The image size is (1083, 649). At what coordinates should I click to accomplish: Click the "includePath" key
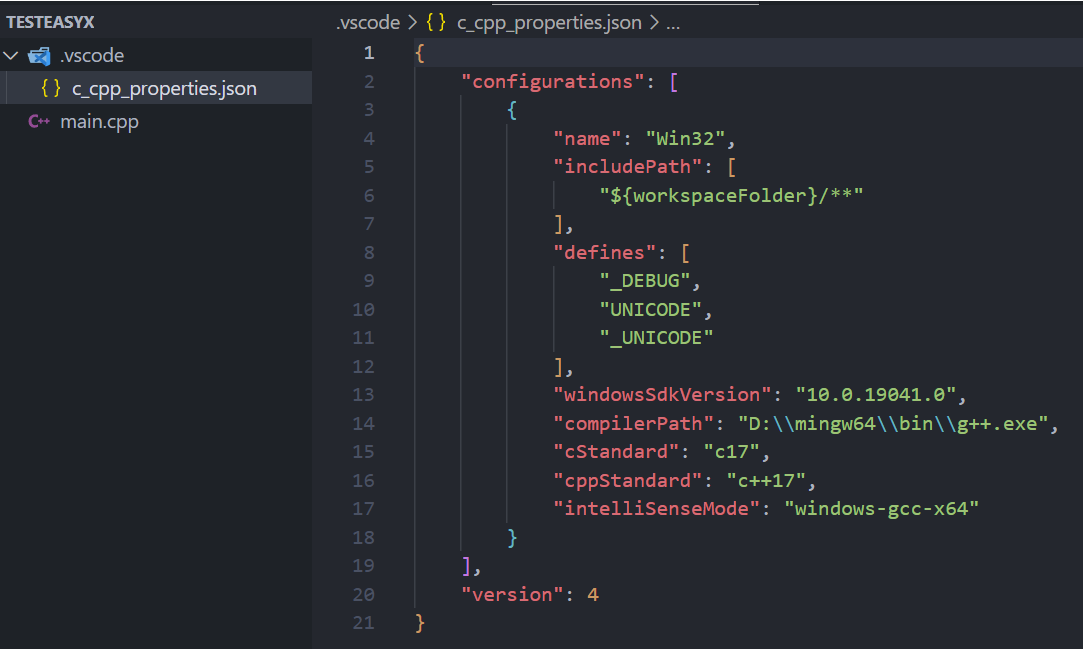tap(628, 167)
